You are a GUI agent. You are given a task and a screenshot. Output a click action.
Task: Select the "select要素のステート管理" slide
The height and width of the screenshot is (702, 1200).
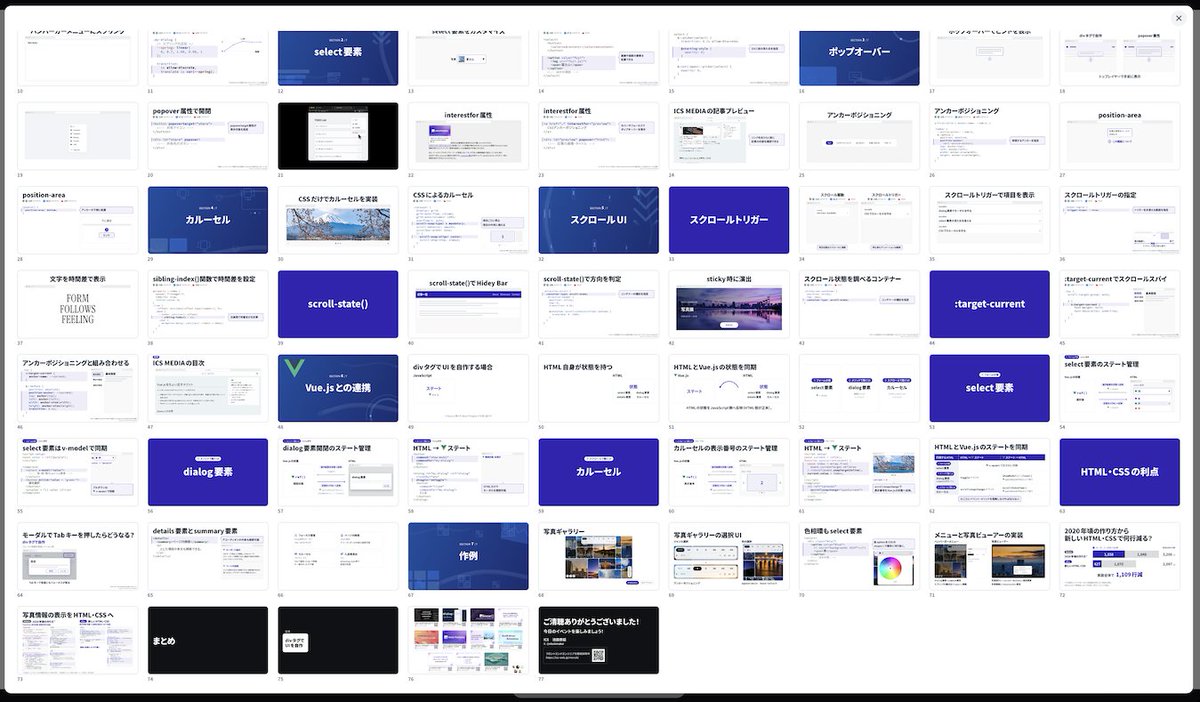pyautogui.click(x=1120, y=388)
